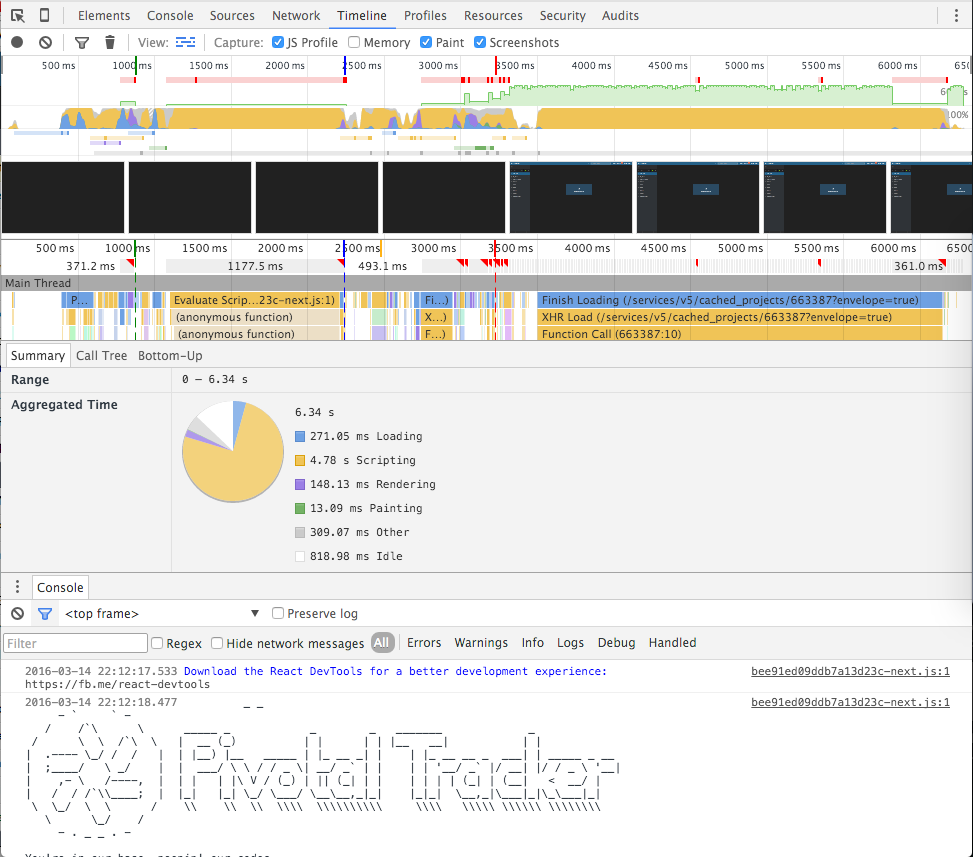Screen dimensions: 973x857
Task: Click the white Idle legend swatch
Action: click(x=300, y=557)
